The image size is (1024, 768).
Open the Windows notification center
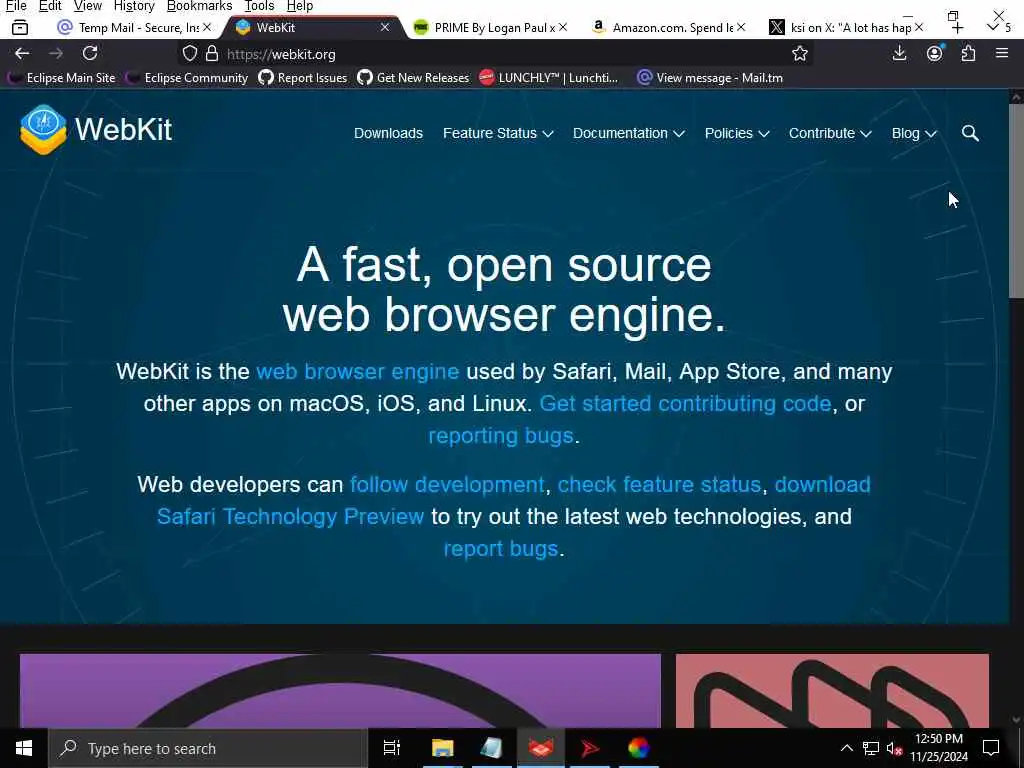click(x=991, y=748)
